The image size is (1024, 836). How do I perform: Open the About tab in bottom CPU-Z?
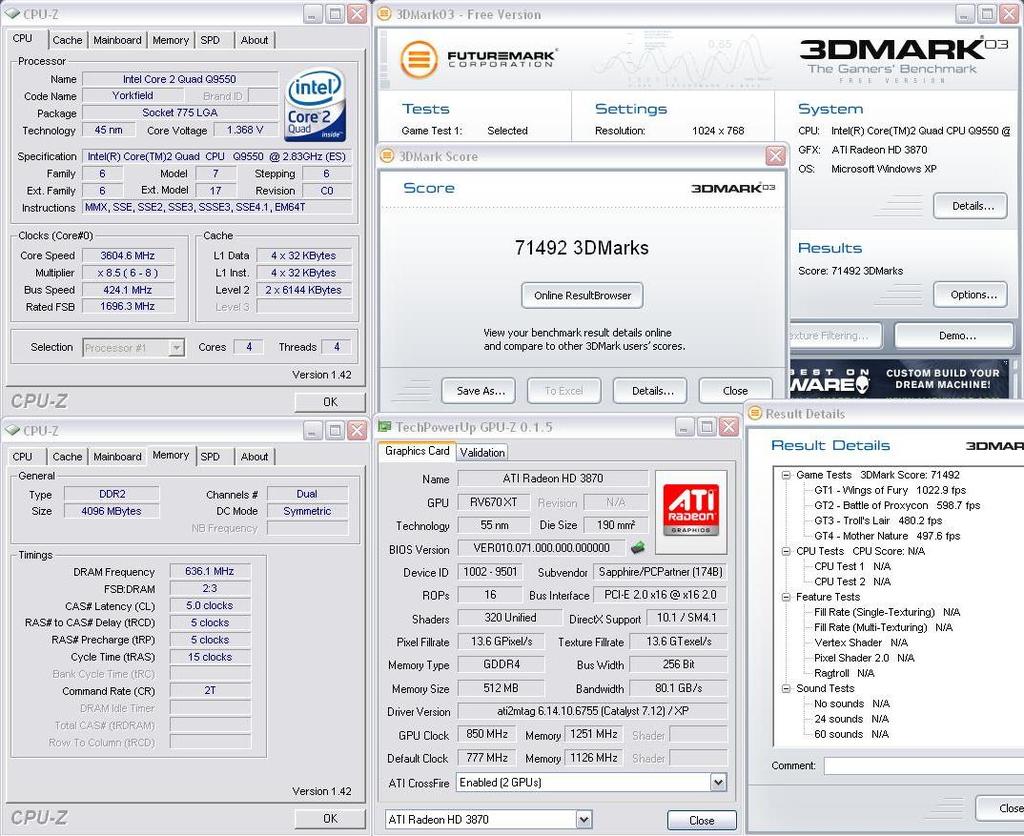pyautogui.click(x=254, y=457)
